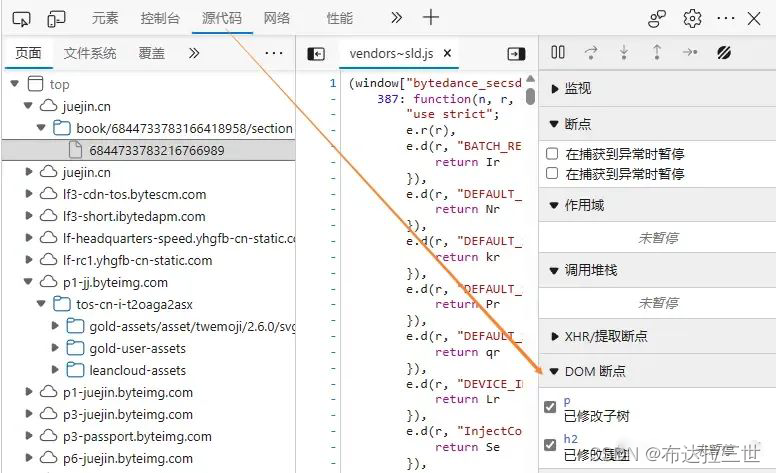Screen dimensions: 776x473
Task: Click the top frame icon
Action: (x=36, y=84)
